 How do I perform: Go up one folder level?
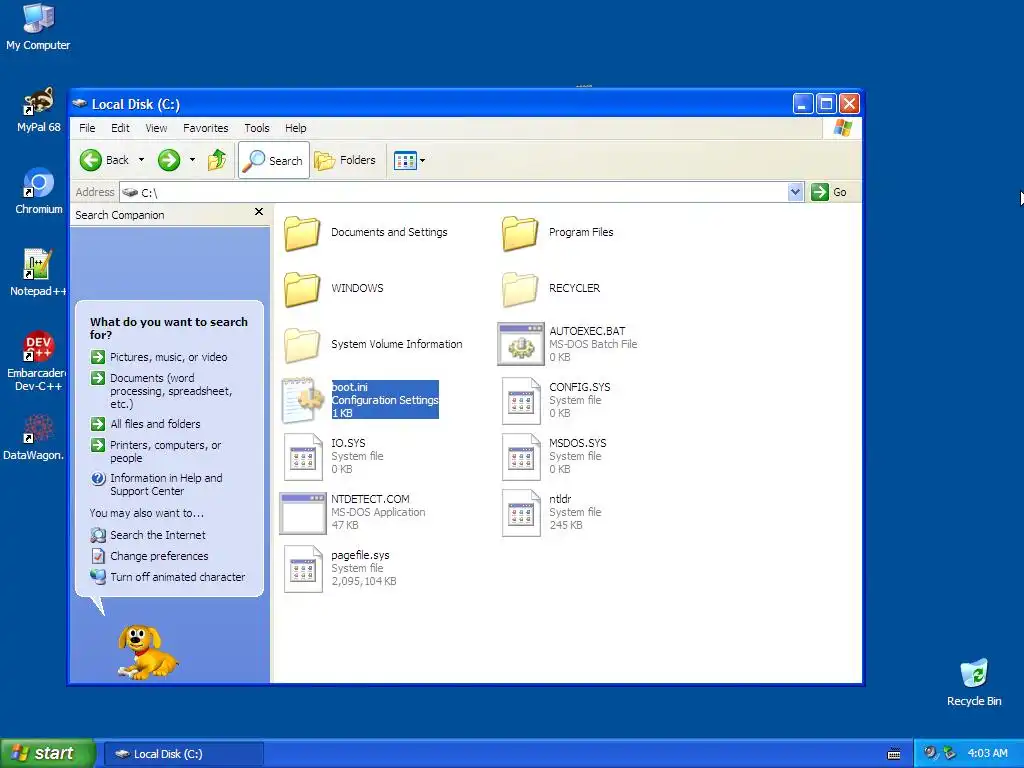tap(217, 160)
